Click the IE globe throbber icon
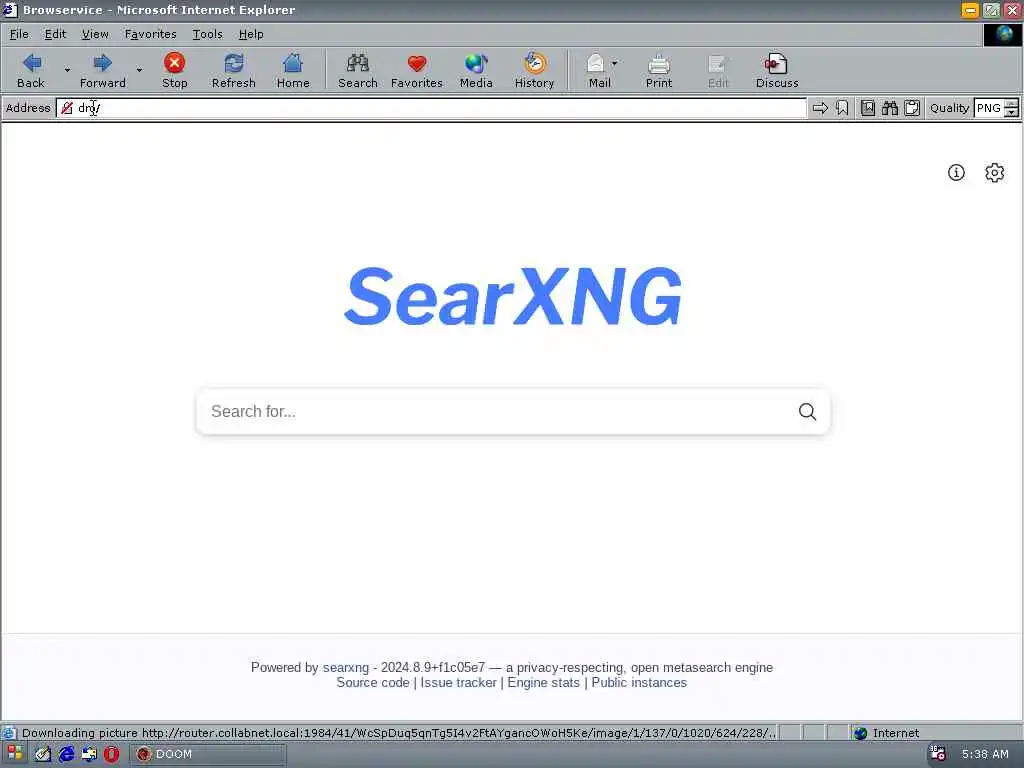The height and width of the screenshot is (768, 1024). click(x=1003, y=35)
